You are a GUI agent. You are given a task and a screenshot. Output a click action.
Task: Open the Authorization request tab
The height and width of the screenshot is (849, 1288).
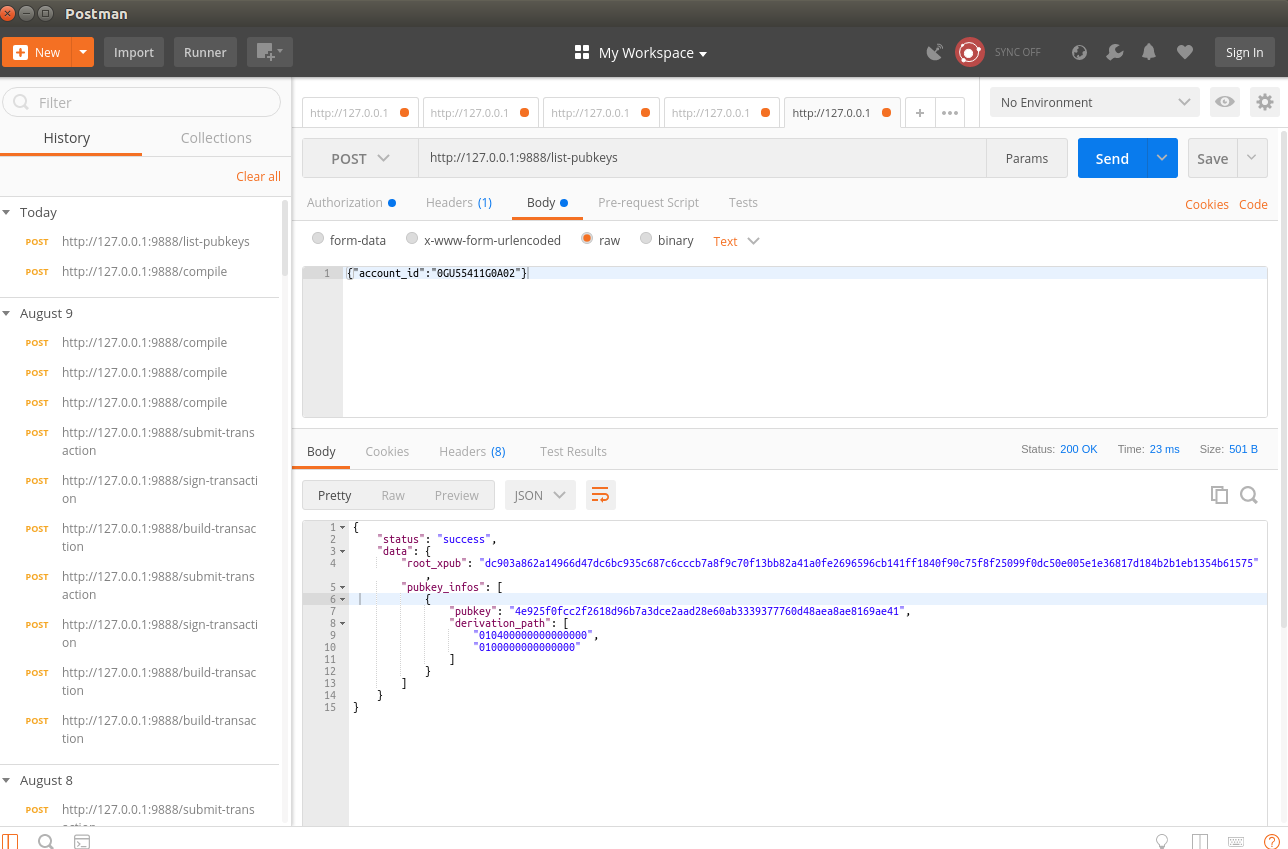(351, 202)
